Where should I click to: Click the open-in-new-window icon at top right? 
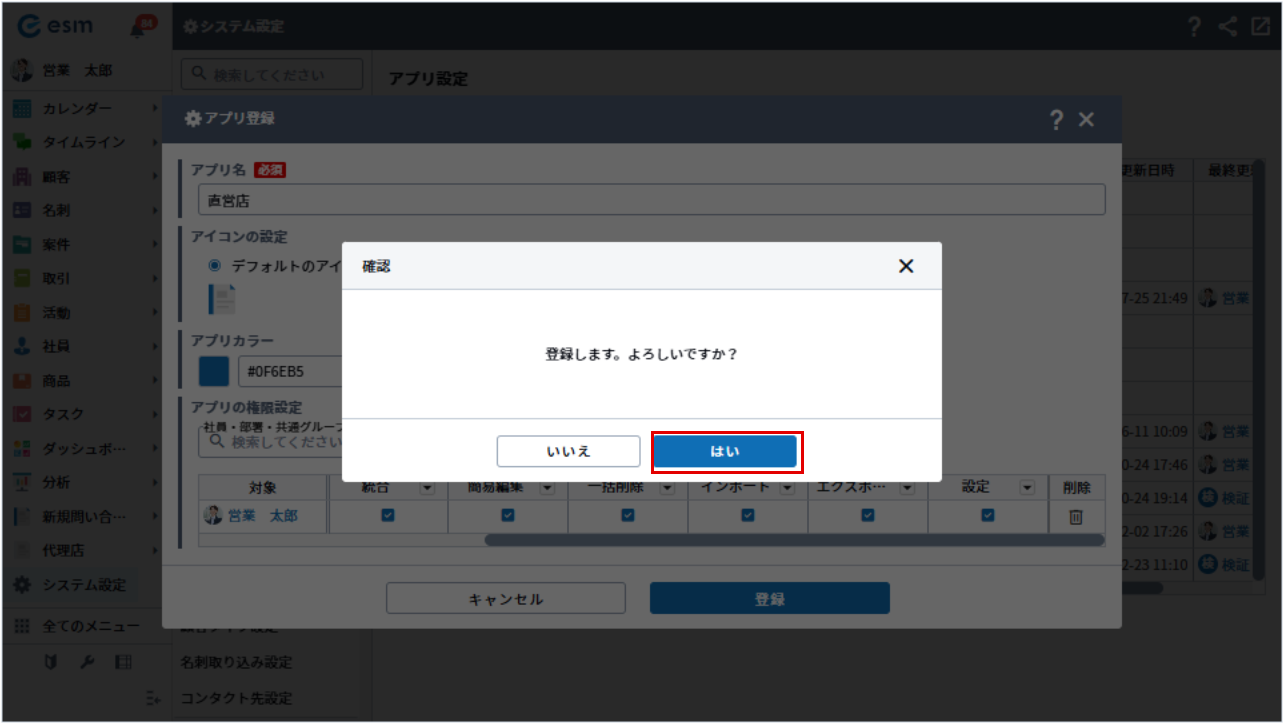1260,27
